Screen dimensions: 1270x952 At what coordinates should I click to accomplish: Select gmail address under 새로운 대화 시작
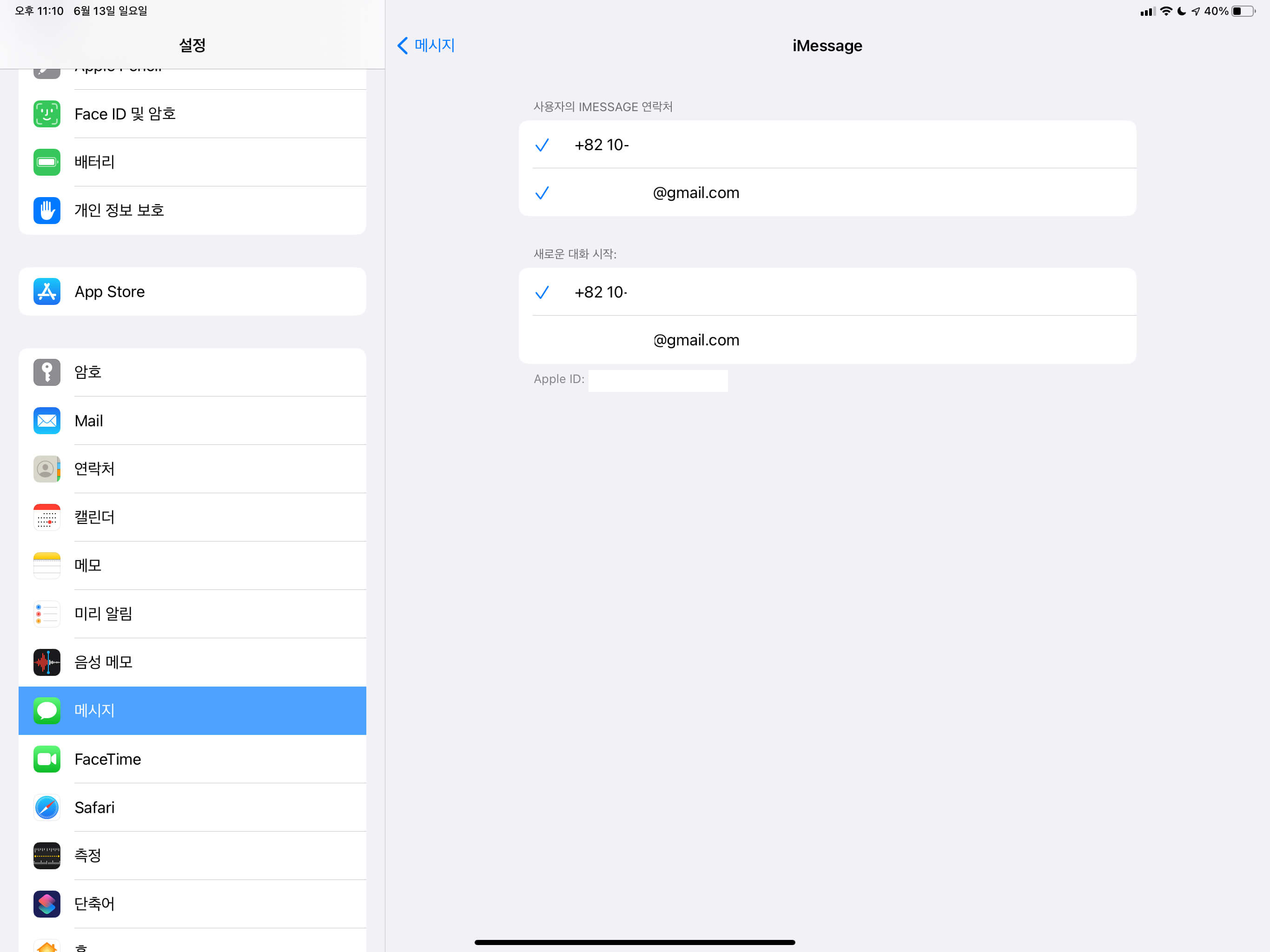pyautogui.click(x=827, y=340)
